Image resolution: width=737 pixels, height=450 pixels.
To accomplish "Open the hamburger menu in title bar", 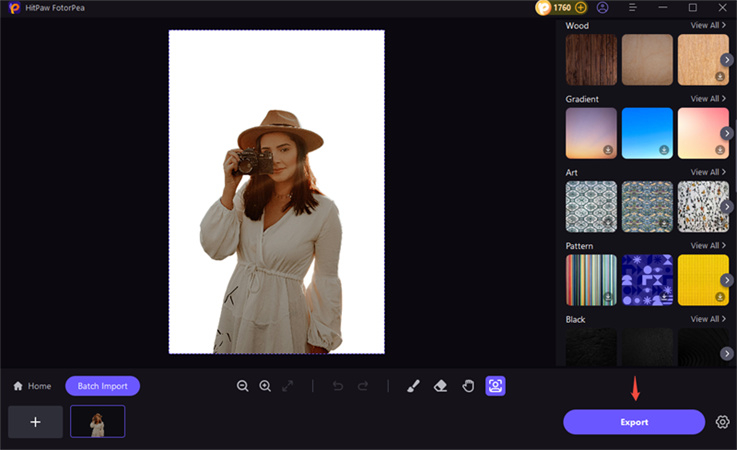I will 633,8.
